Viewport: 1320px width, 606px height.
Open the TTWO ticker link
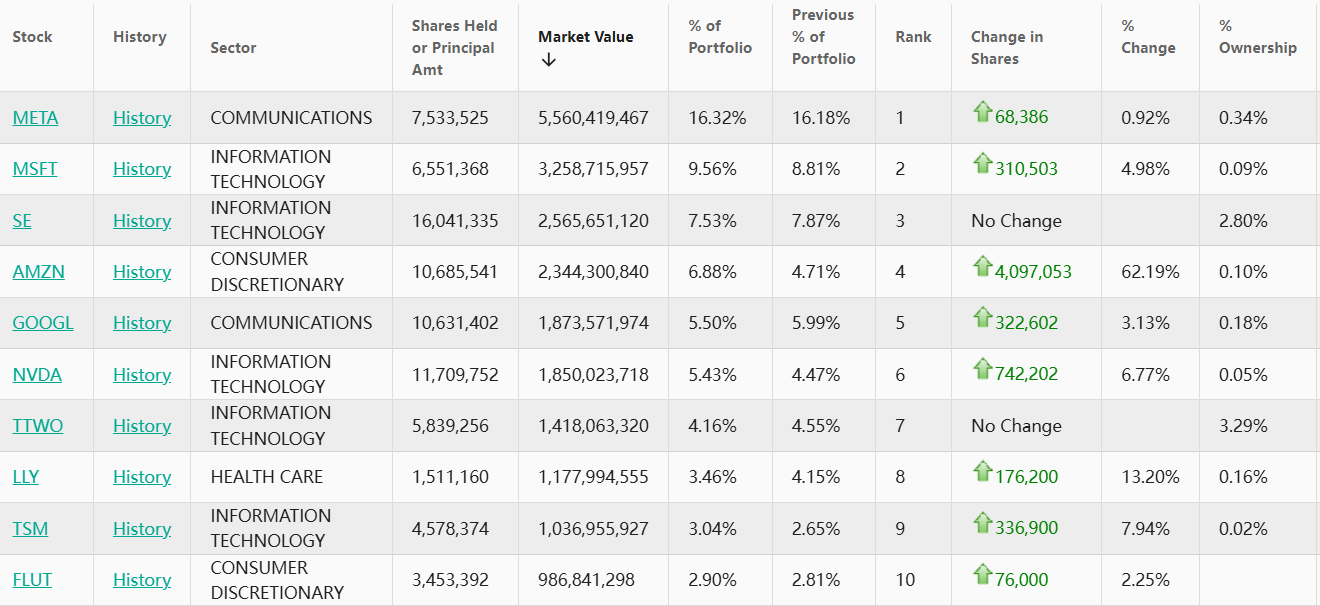click(x=38, y=426)
